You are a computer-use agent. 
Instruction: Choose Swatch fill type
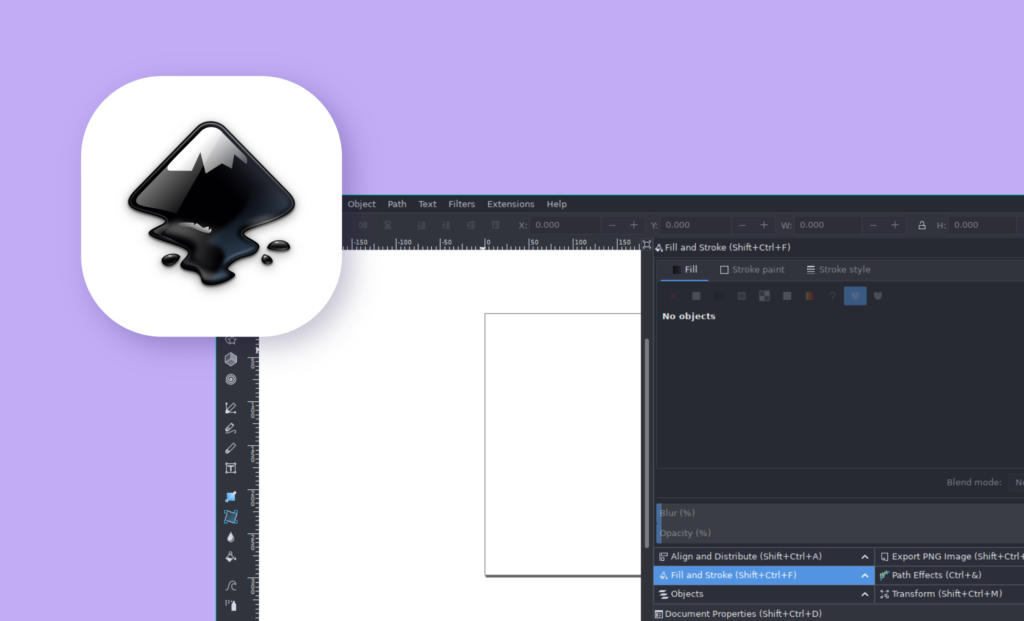point(810,296)
